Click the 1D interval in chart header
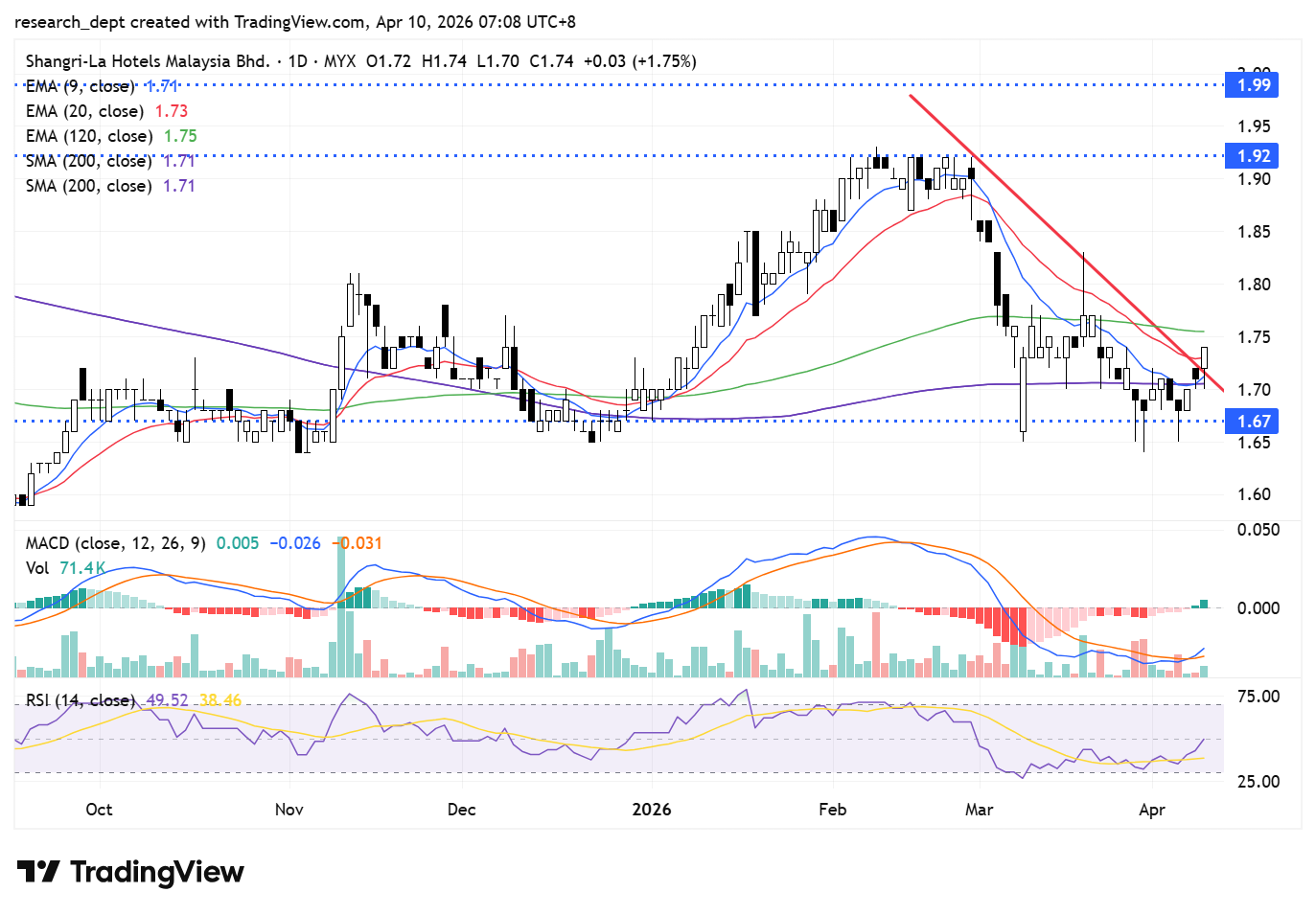Screen dimensions: 1316x915 (x=297, y=61)
